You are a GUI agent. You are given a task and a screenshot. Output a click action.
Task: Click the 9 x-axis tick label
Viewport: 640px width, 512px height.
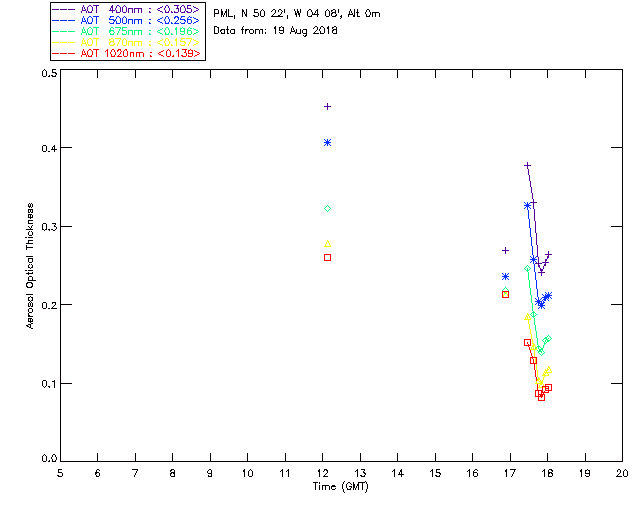(210, 473)
